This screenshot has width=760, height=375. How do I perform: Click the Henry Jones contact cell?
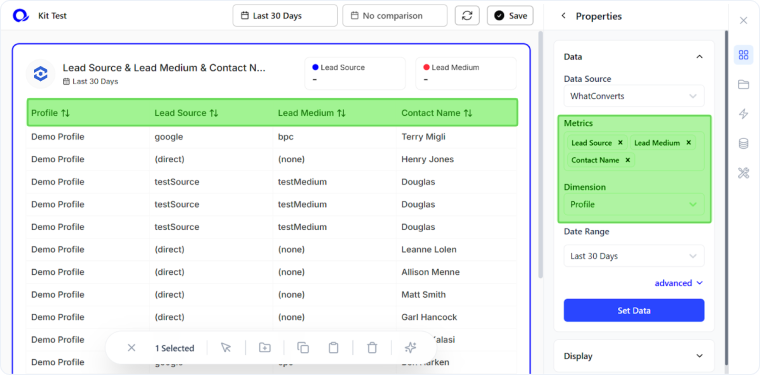pos(428,159)
